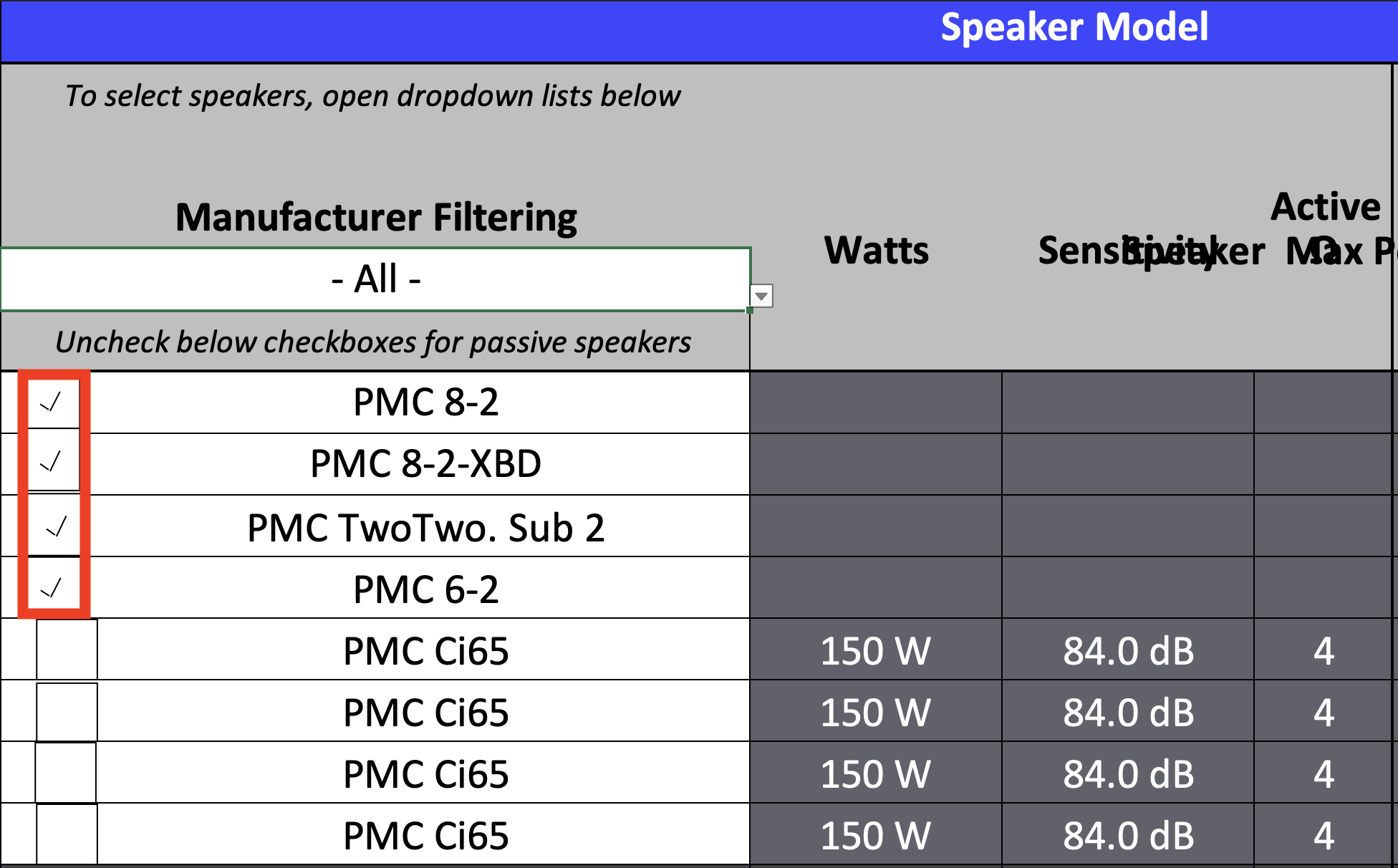
Task: Disable the PMC TwoTwo. Sub 2 checkbox
Action: point(53,526)
